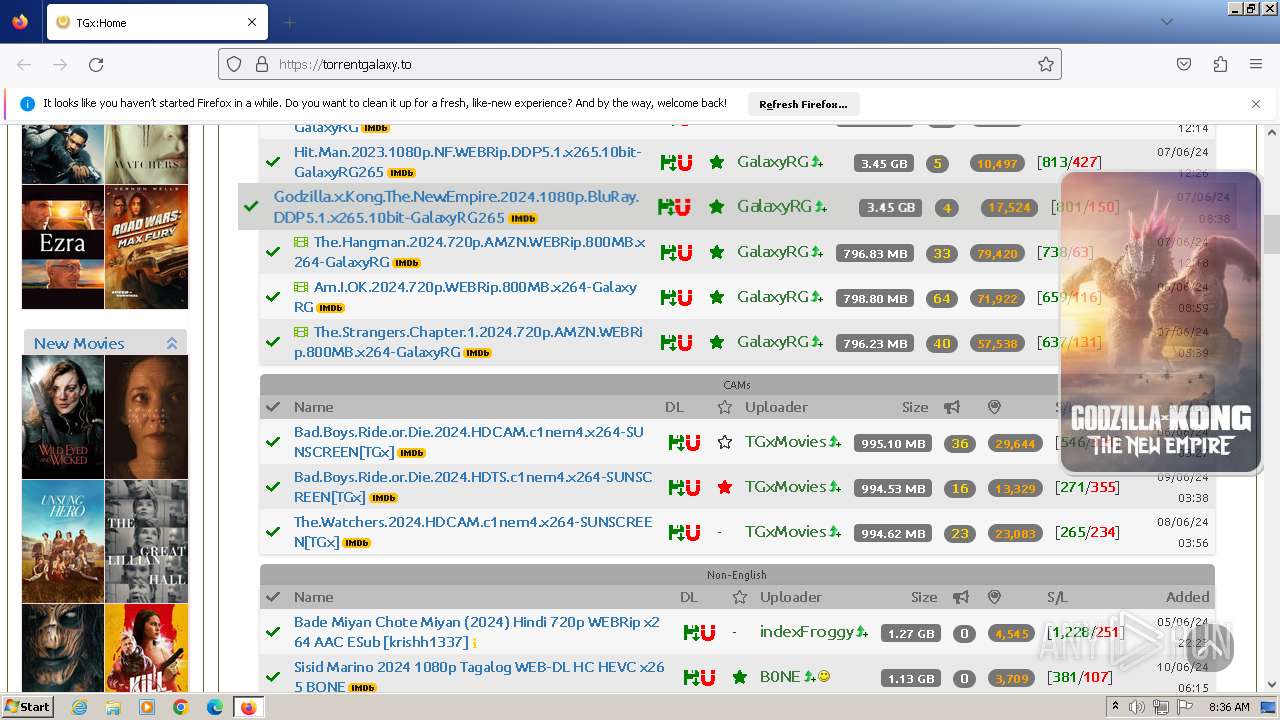The image size is (1280, 720).
Task: Open Godzilla.x.Kong.The.New.Empire torrent page
Action: click(x=456, y=207)
